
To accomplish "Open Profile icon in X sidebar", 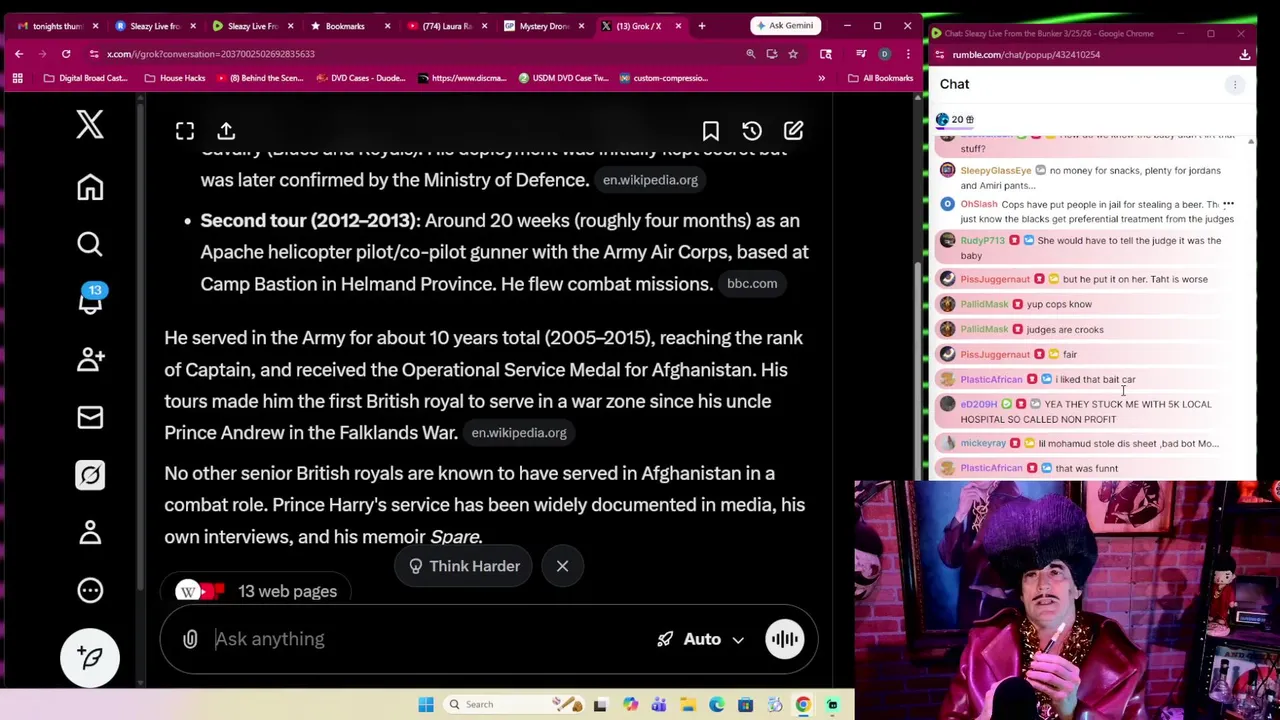I will [90, 532].
